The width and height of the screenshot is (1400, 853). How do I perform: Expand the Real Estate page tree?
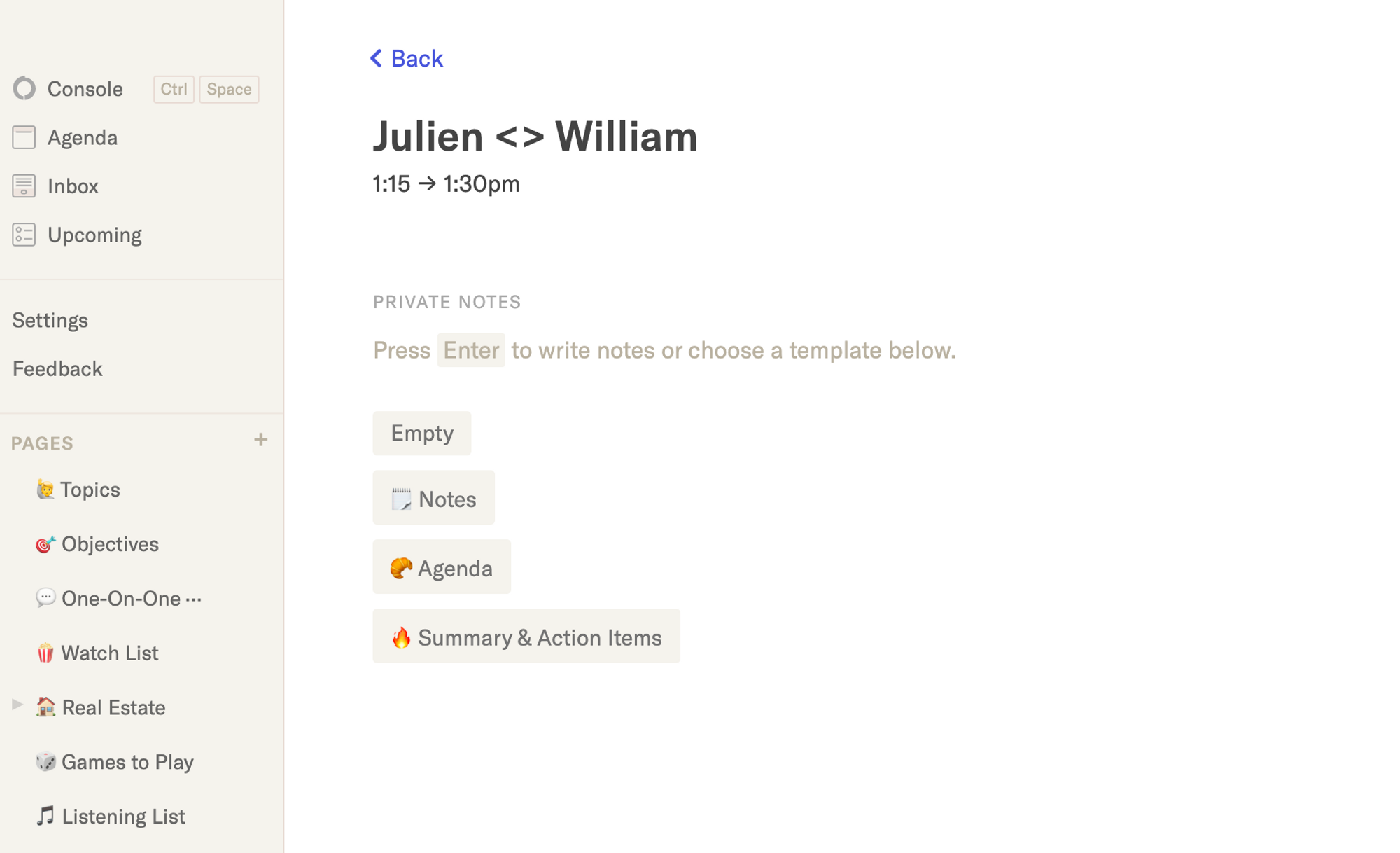click(17, 705)
